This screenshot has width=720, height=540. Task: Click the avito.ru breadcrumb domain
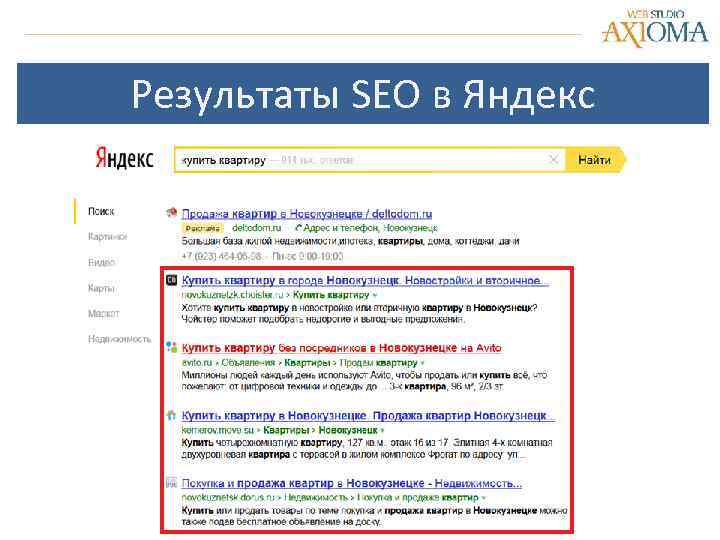tap(197, 363)
